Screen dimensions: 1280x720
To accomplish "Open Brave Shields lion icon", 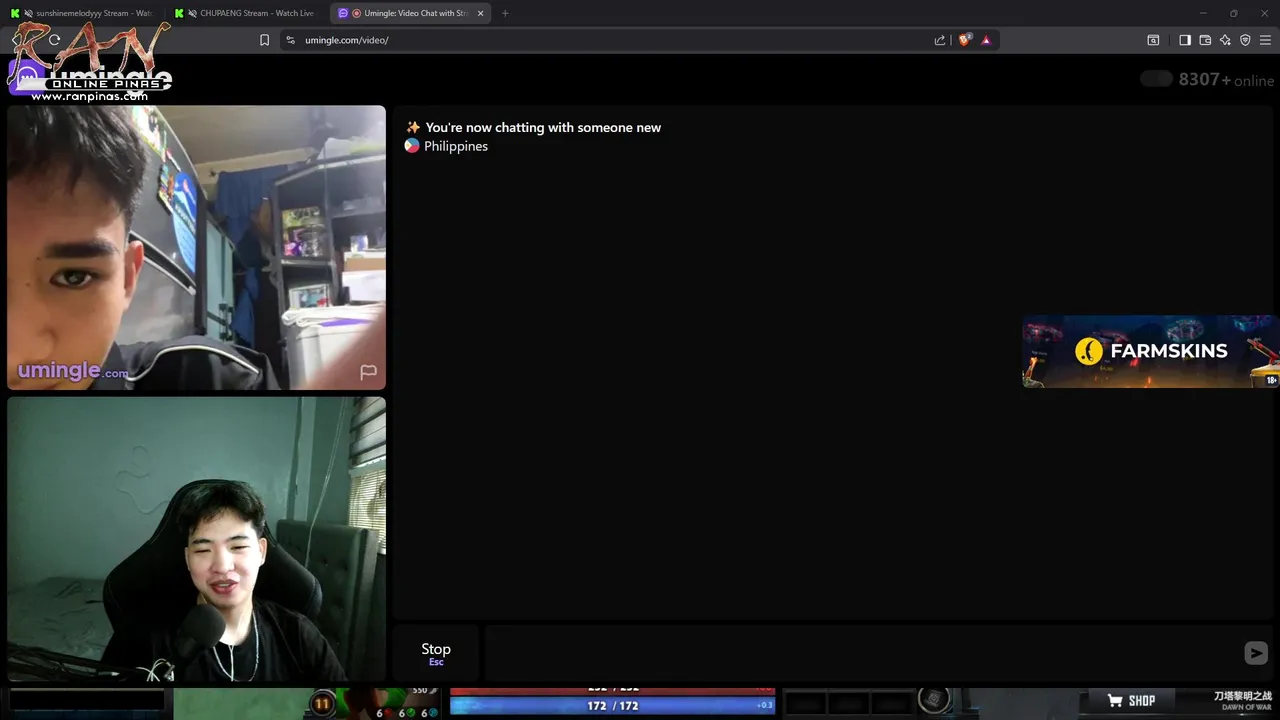I will click(965, 40).
